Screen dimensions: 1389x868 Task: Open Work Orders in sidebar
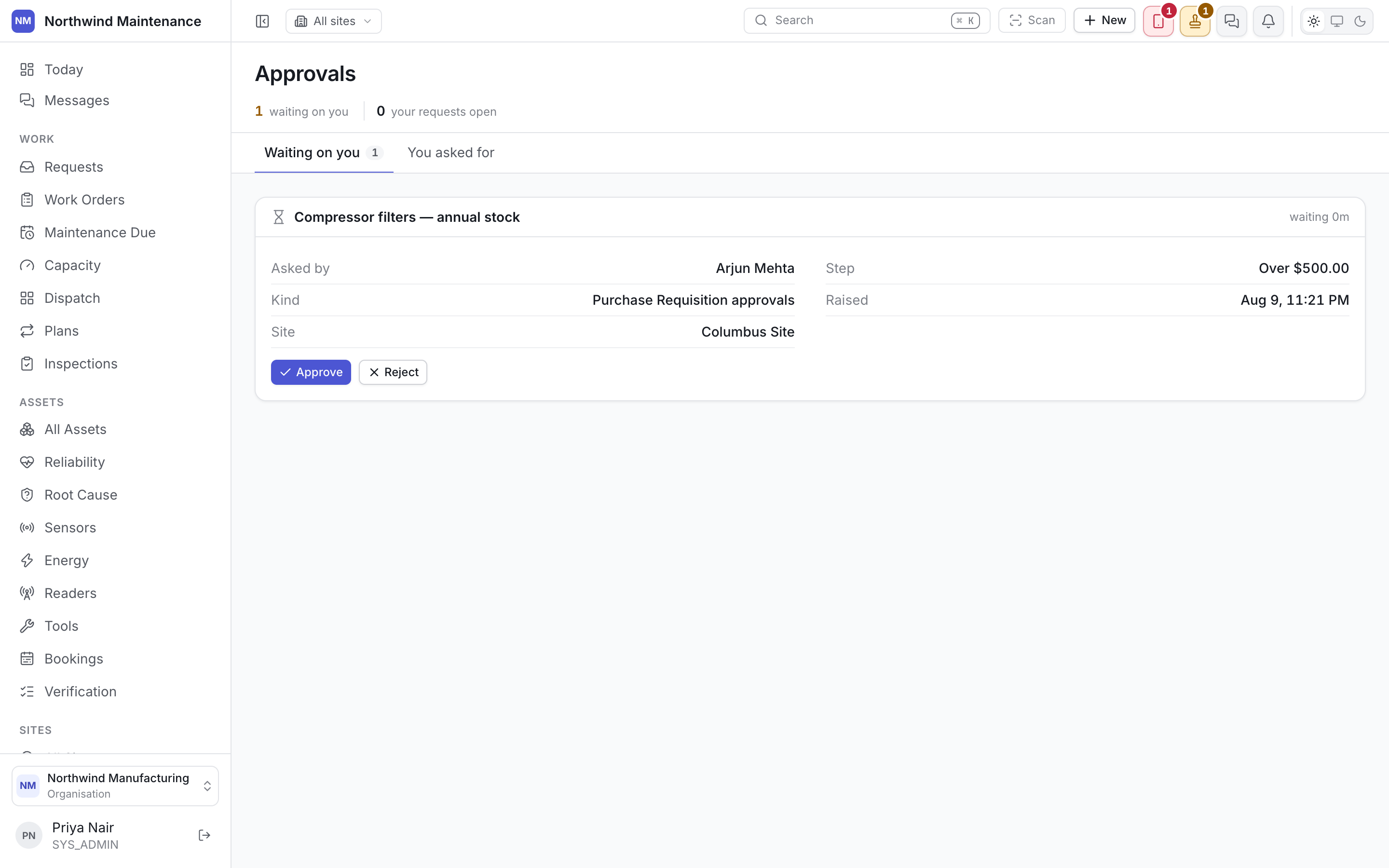coord(115,200)
